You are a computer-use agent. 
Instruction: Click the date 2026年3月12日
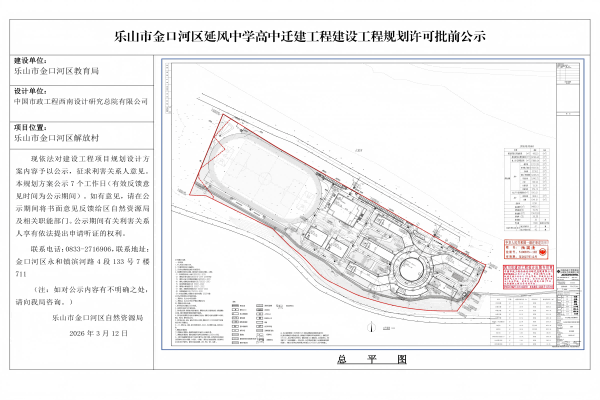point(99,333)
